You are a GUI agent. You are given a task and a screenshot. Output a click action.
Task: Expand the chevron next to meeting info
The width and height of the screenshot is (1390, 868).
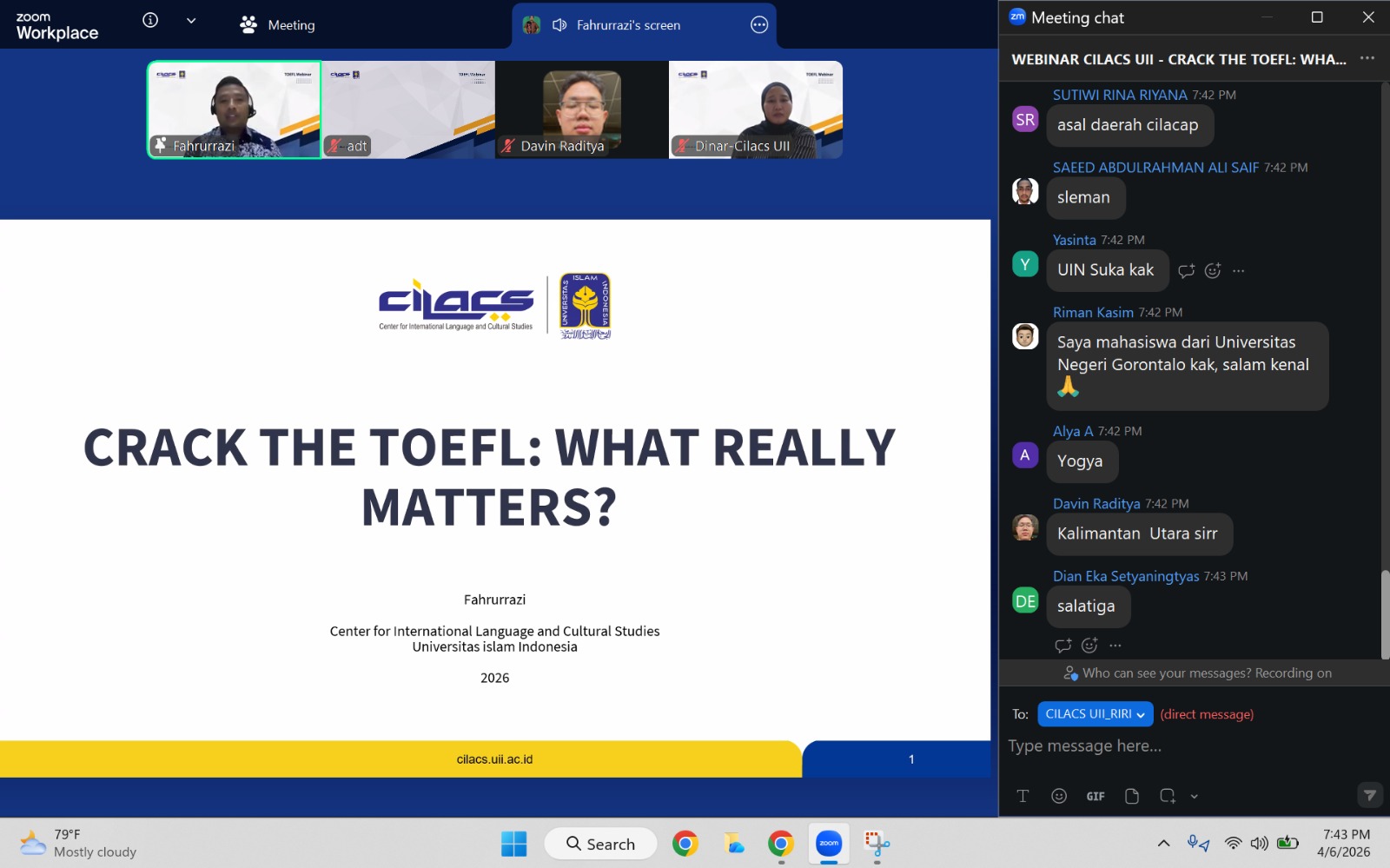click(191, 21)
